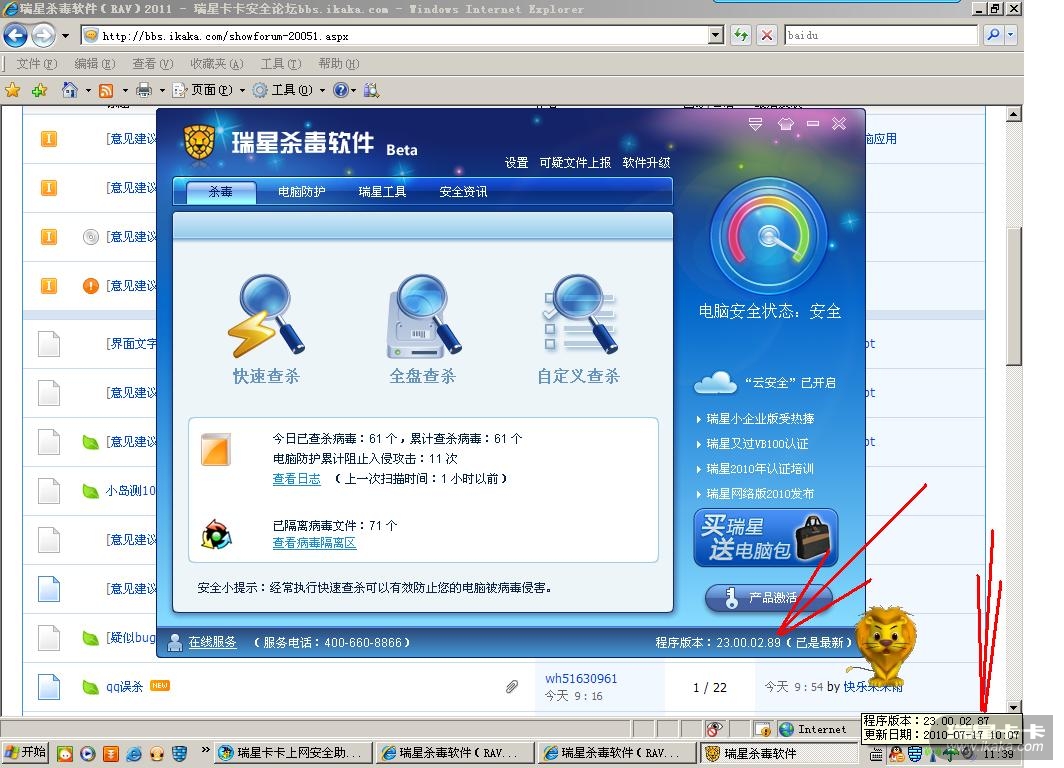Click the stop loading X icon
1064x768 pixels.
(767, 35)
